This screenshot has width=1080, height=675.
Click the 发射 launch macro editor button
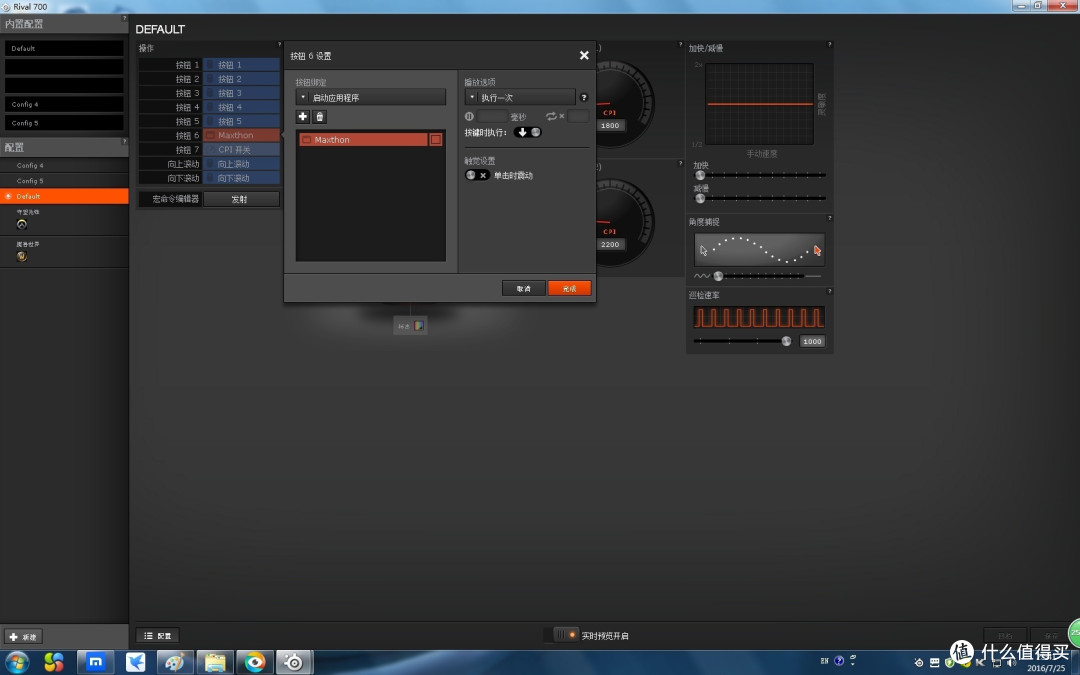point(241,199)
